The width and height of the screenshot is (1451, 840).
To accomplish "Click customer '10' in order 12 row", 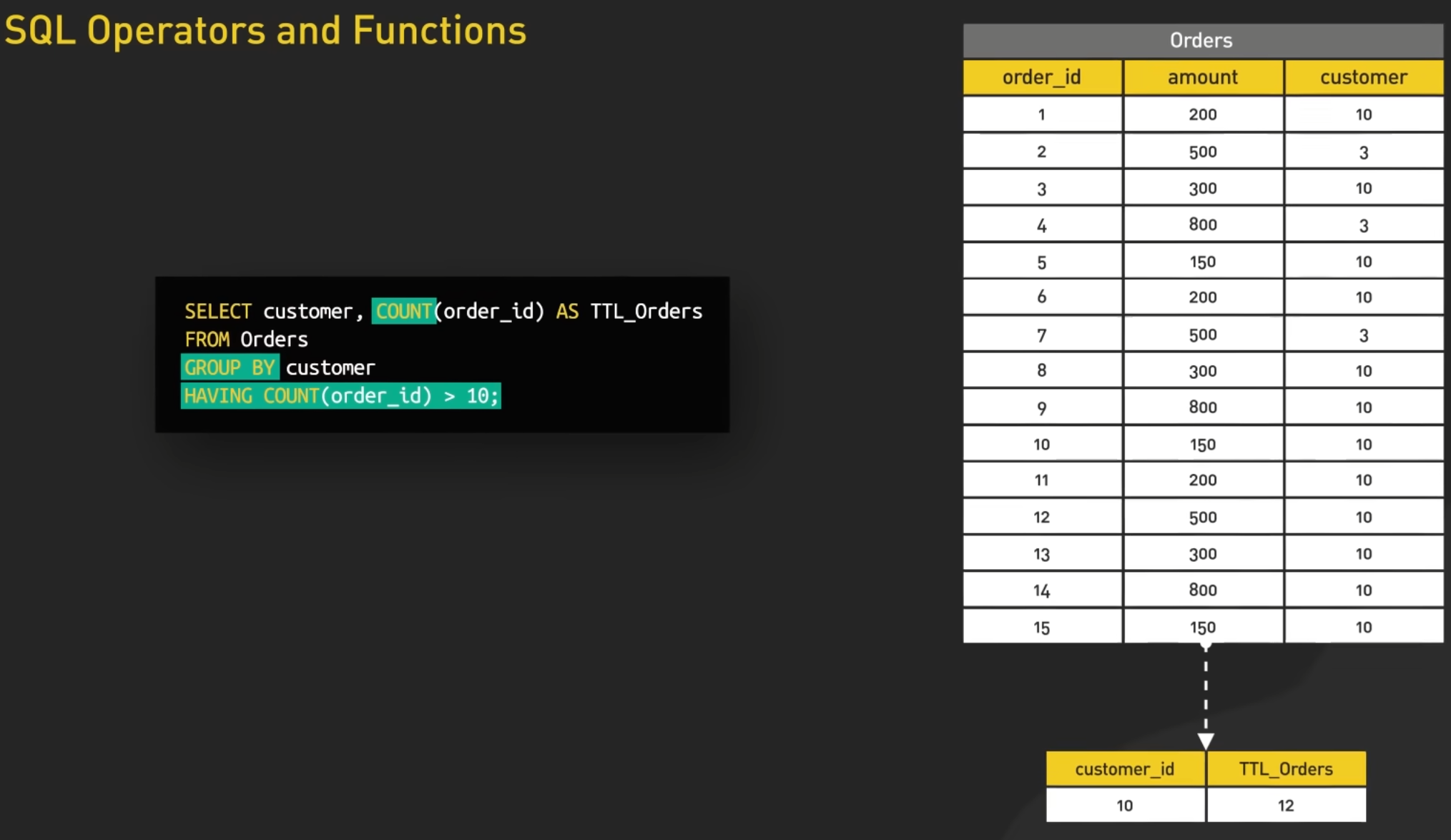I will coord(1364,517).
